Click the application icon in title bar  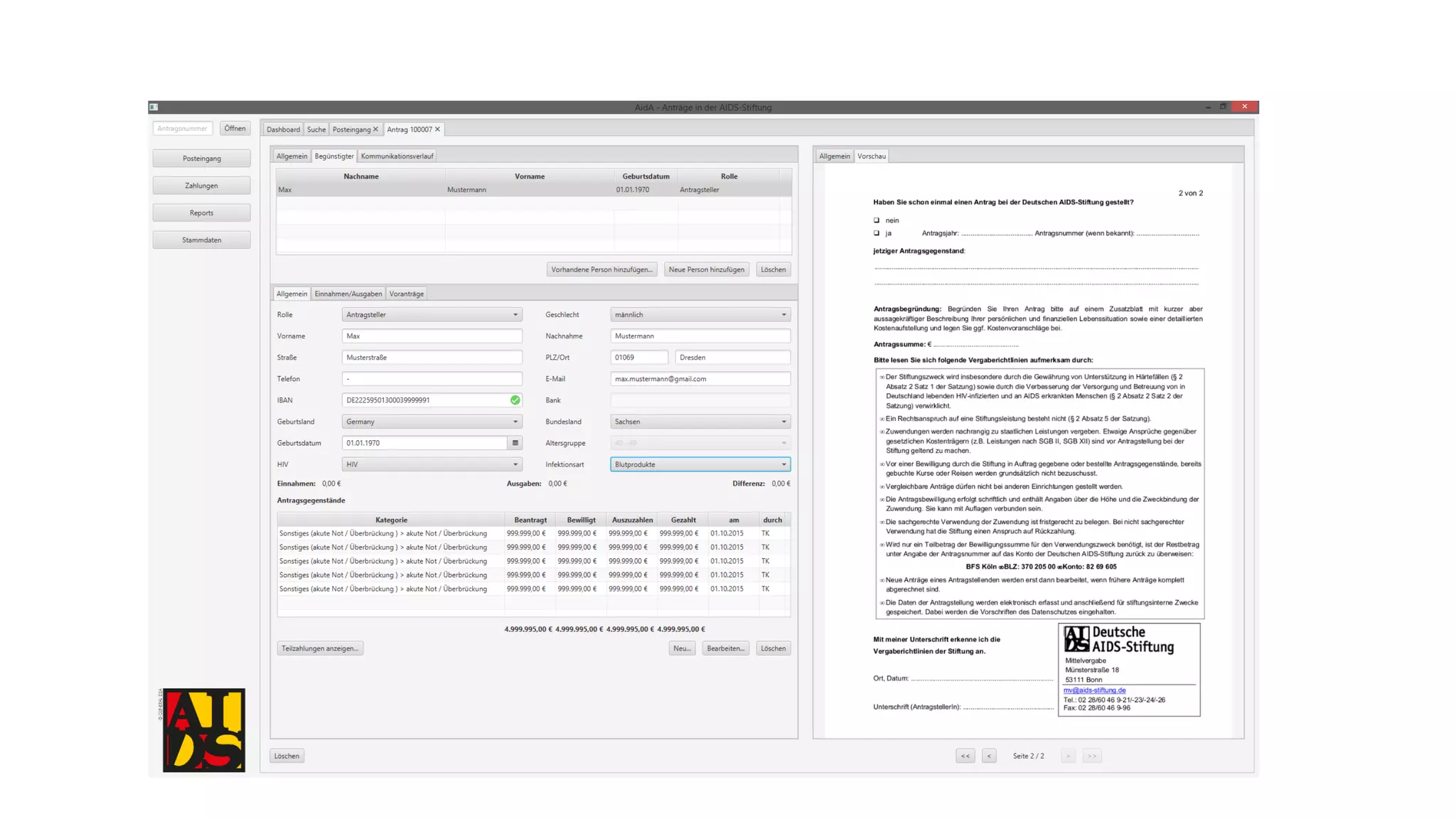click(x=154, y=107)
